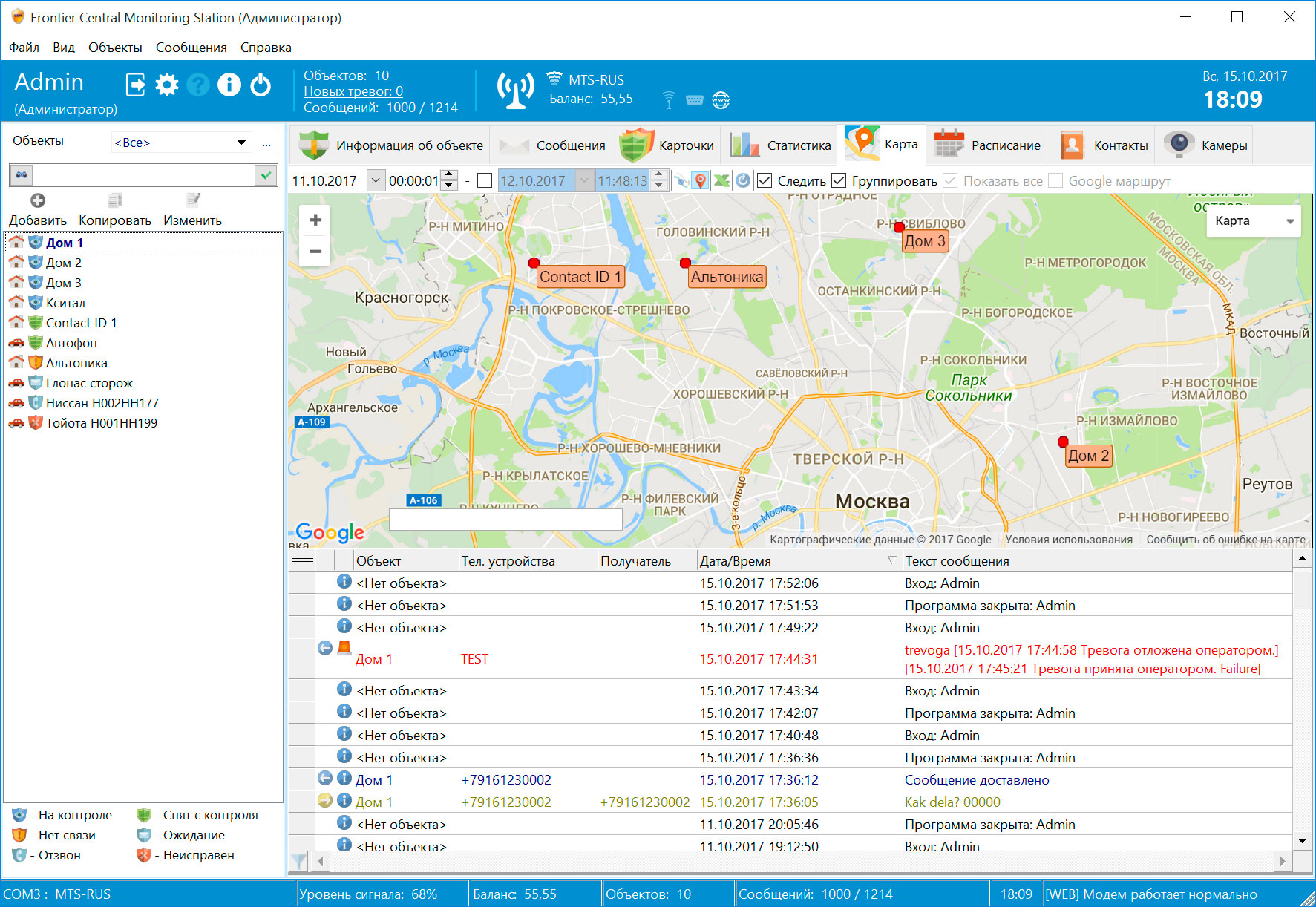The image size is (1316, 907).
Task: Open the settings gear icon
Action: point(166,85)
